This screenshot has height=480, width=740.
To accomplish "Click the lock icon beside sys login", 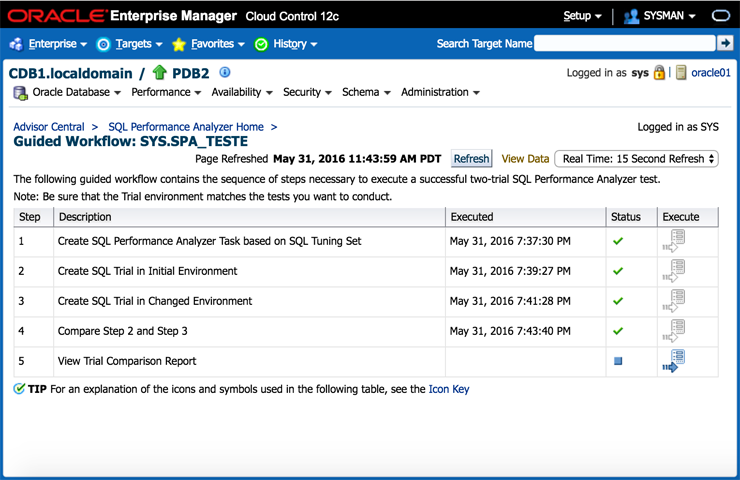I will coord(659,73).
